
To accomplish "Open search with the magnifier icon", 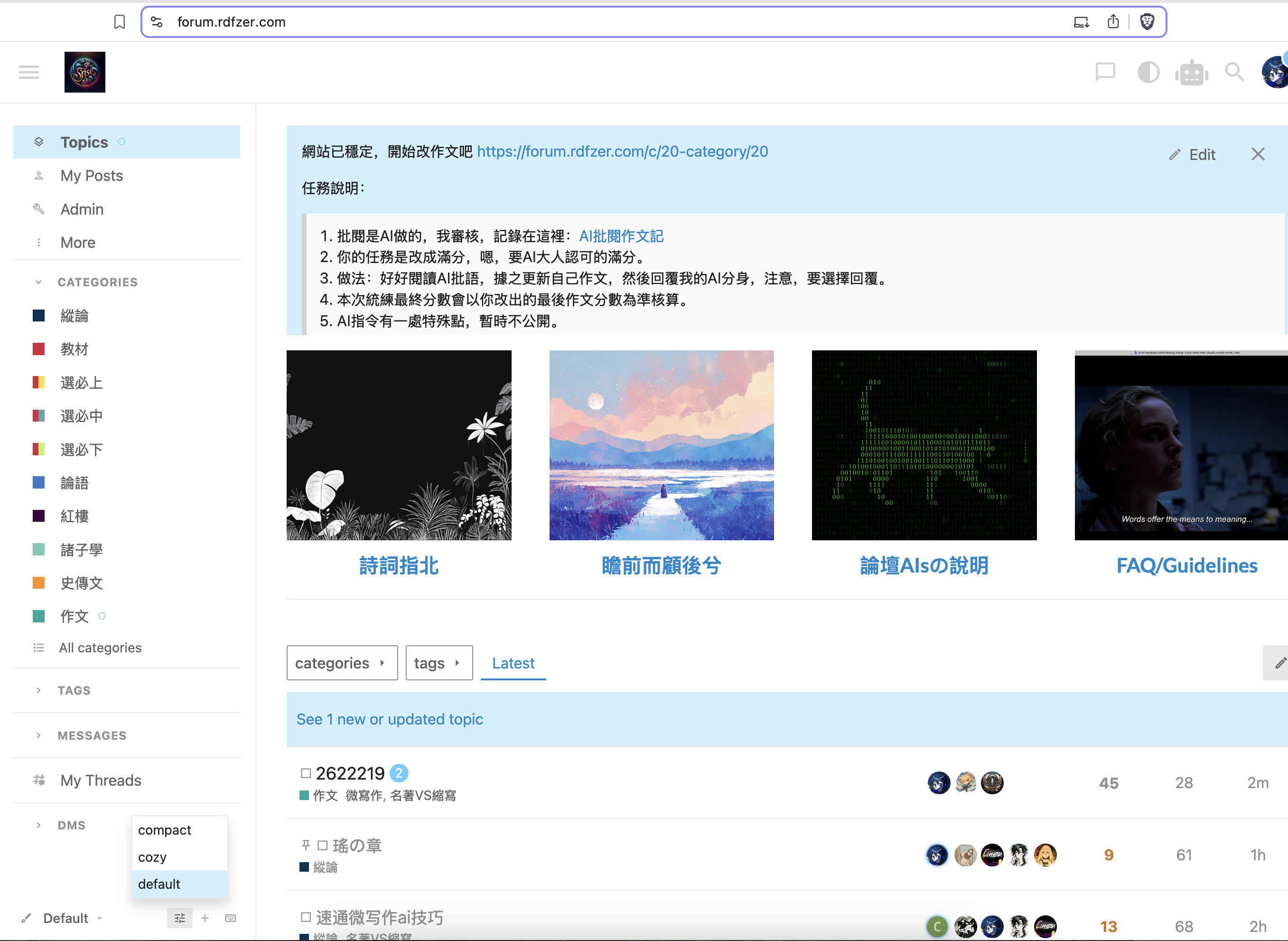I will [1234, 72].
